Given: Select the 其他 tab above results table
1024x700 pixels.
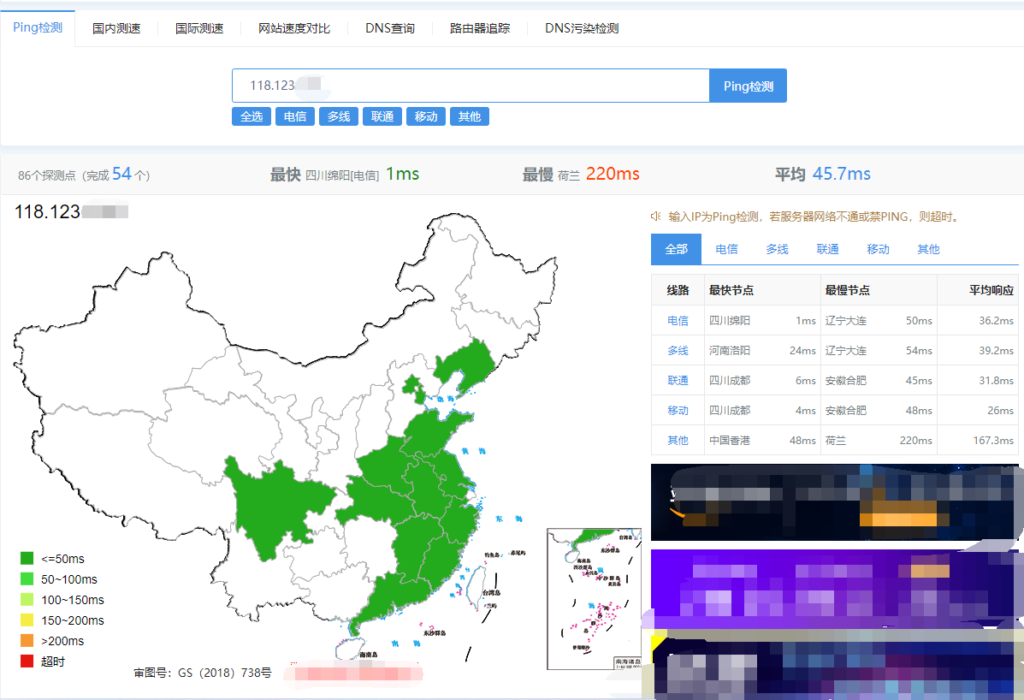Looking at the screenshot, I should 928,249.
